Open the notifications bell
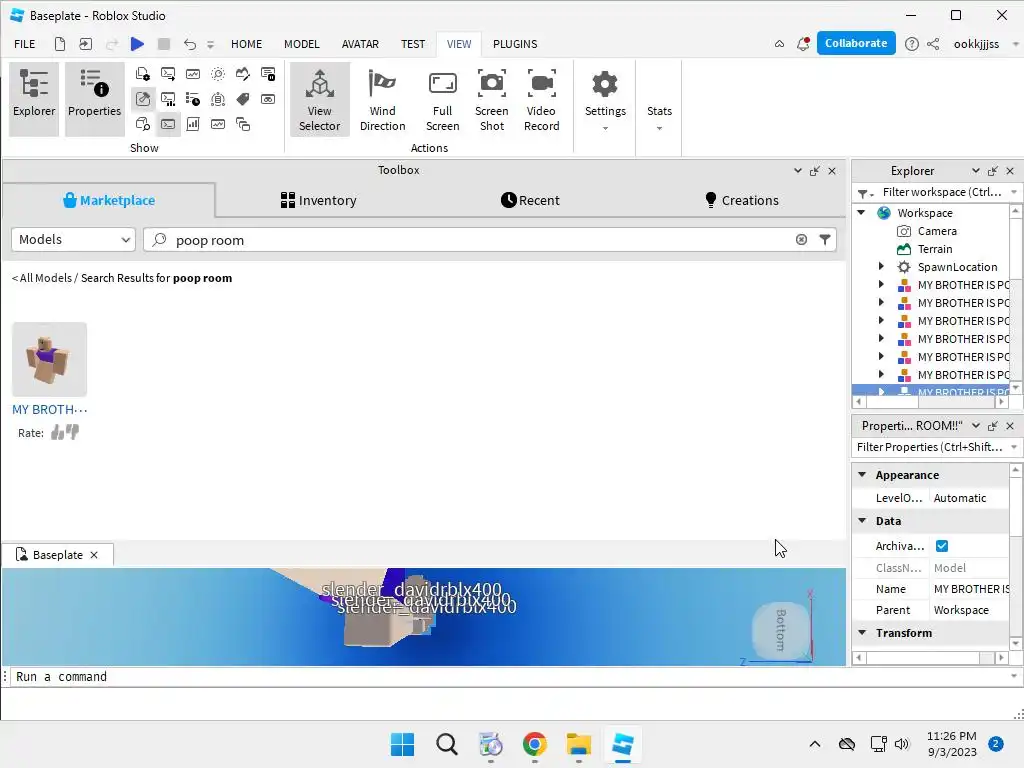The image size is (1024, 768). [x=803, y=44]
